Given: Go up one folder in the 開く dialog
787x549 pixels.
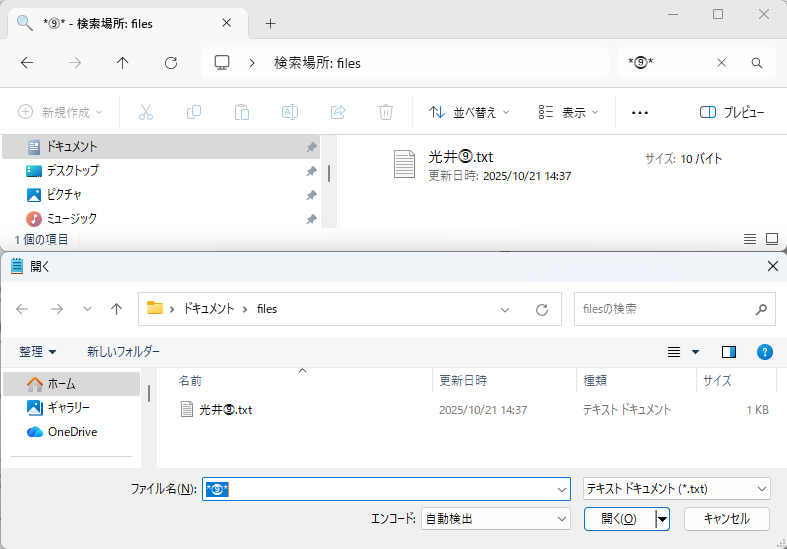Looking at the screenshot, I should point(116,309).
